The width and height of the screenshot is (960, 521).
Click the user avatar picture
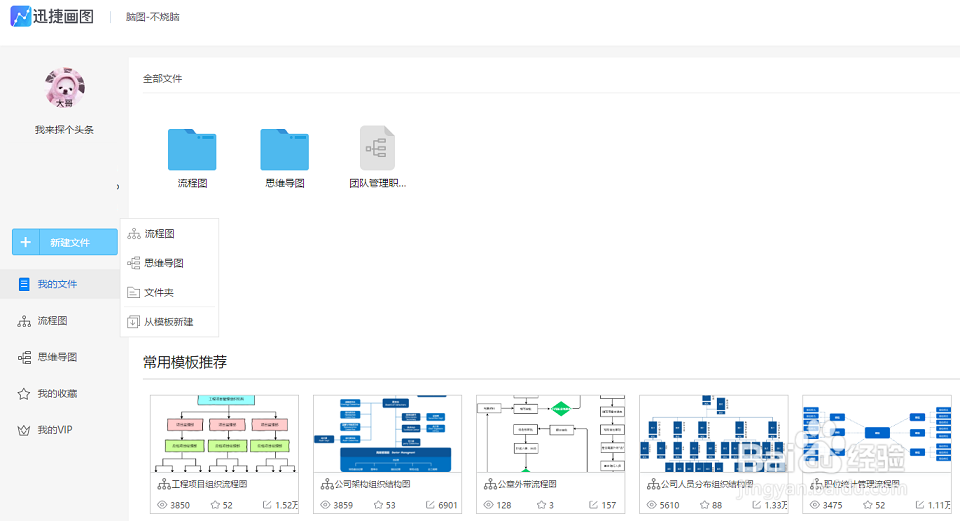65,88
